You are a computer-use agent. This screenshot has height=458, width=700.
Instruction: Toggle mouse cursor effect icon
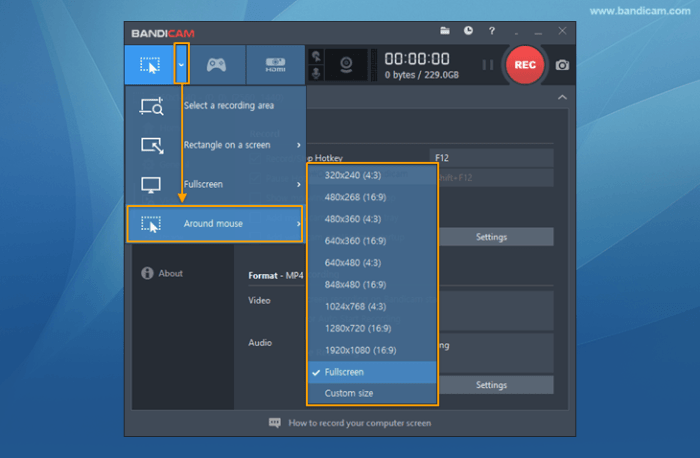[x=316, y=56]
